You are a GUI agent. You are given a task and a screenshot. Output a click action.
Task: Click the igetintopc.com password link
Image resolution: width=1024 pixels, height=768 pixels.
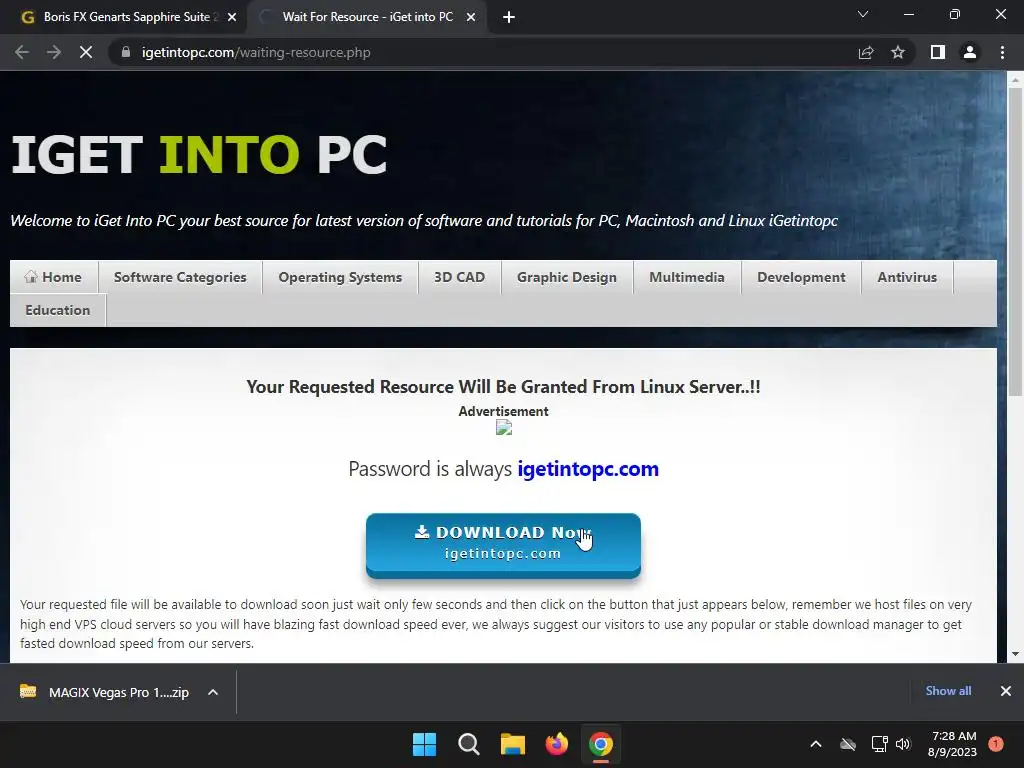[x=588, y=469]
